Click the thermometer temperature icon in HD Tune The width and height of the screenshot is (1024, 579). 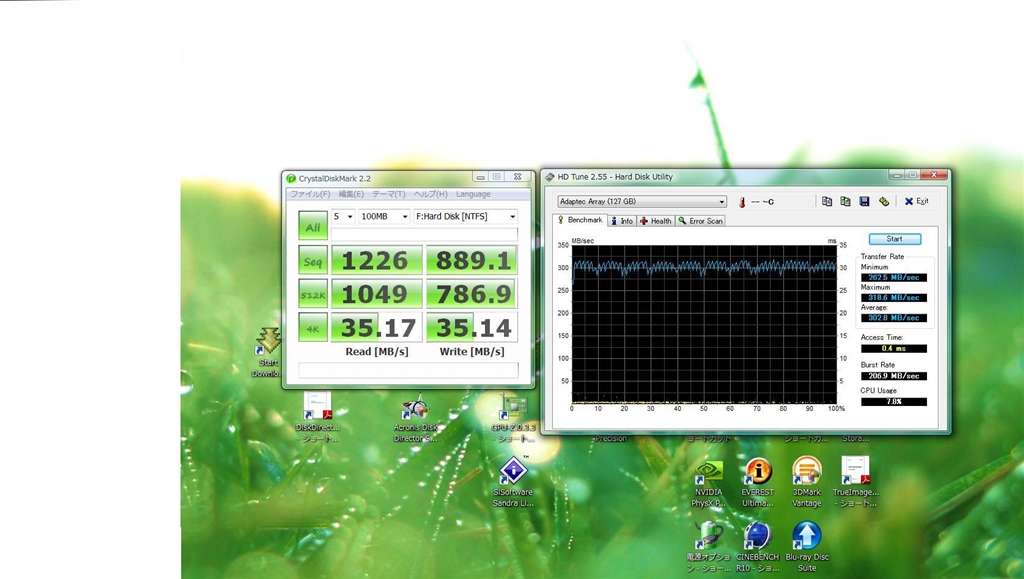coord(742,202)
